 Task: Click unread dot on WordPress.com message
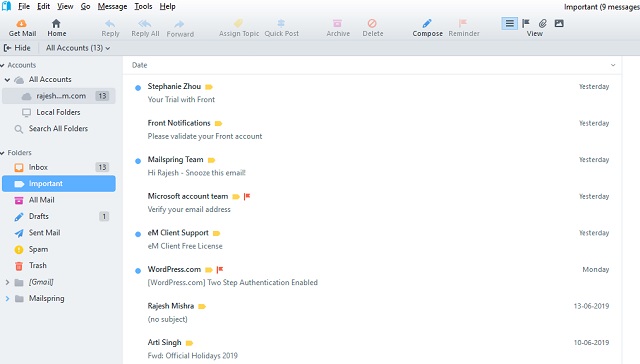[138, 271]
